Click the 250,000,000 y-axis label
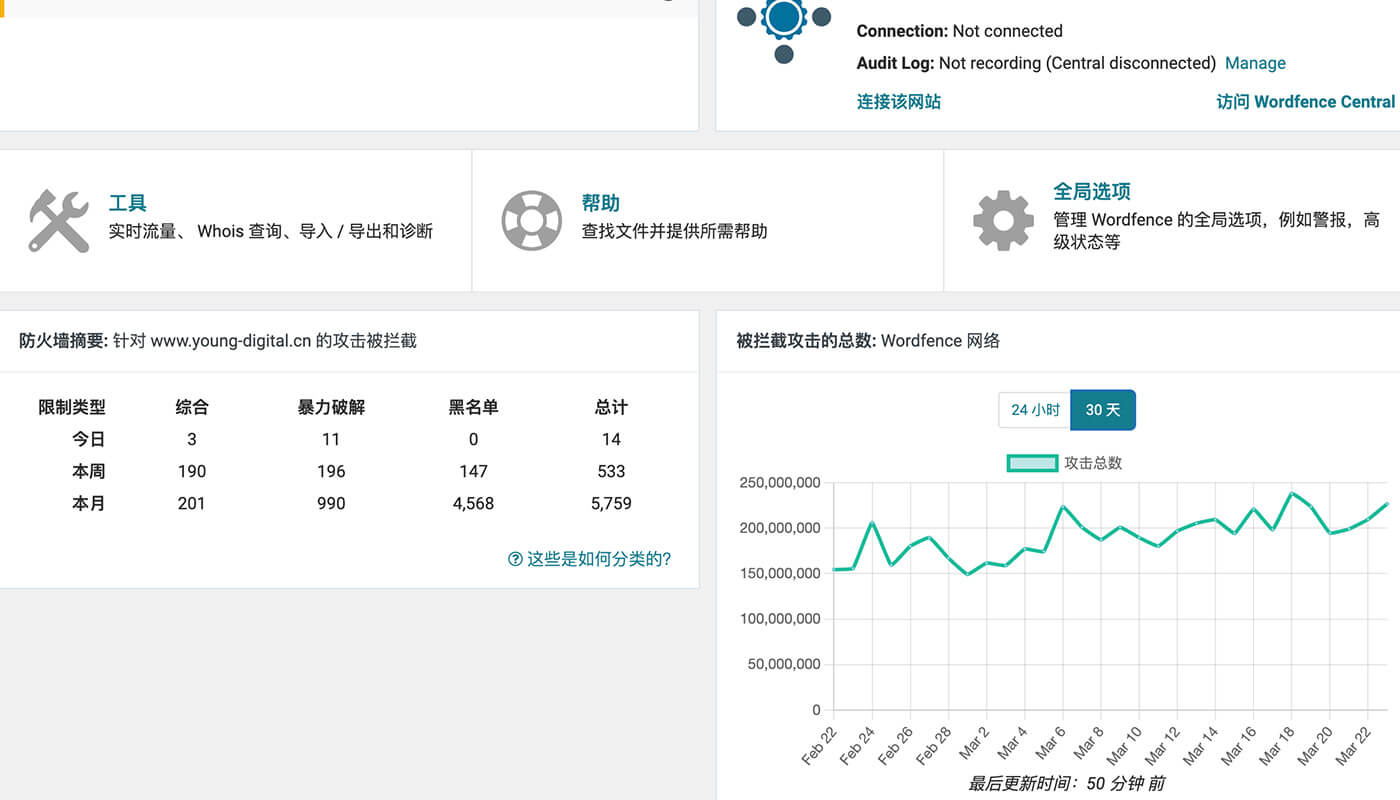Screen dimensions: 1400x800 780,483
